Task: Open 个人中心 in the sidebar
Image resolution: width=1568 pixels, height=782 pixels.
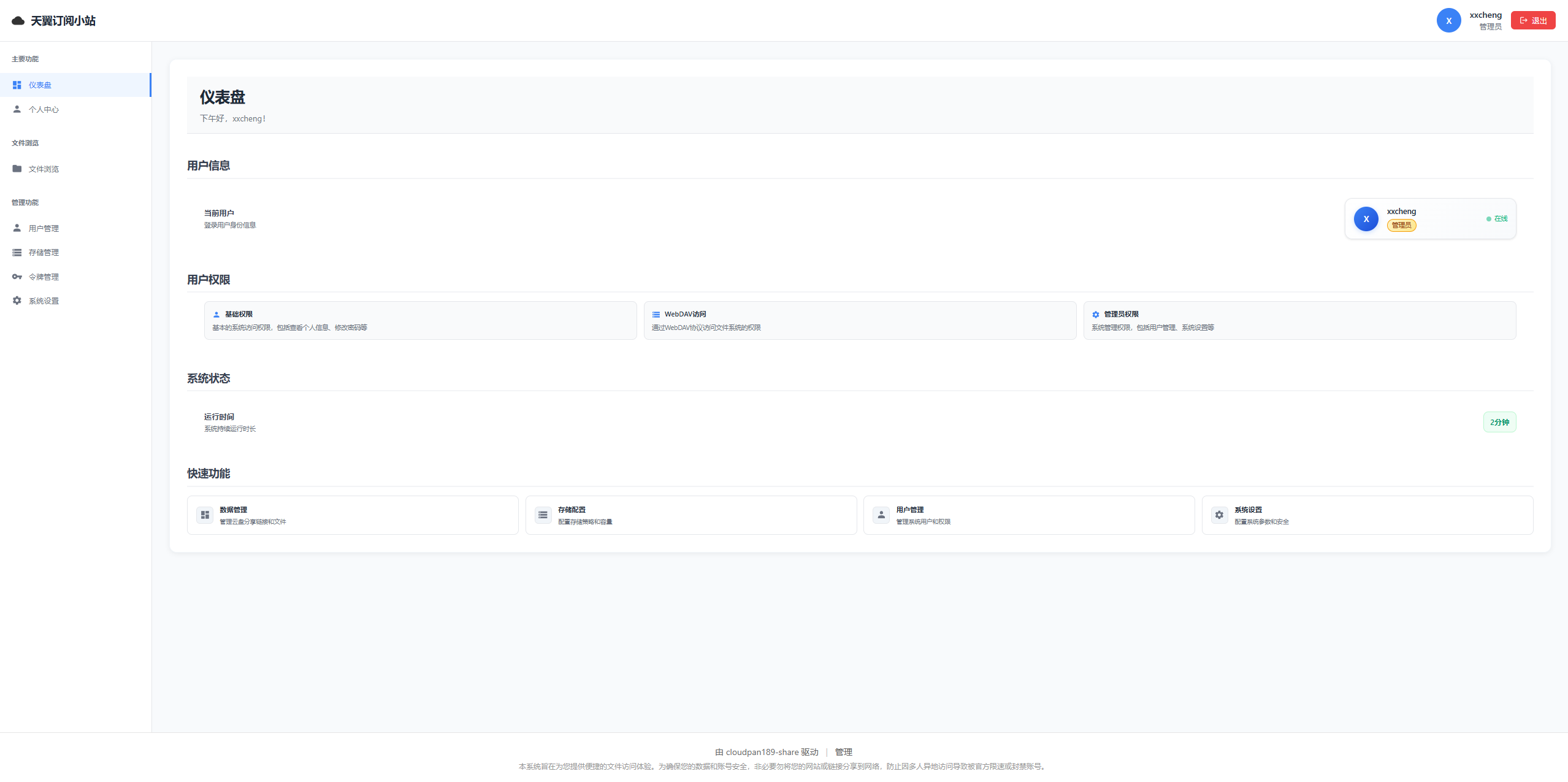Action: pos(44,110)
